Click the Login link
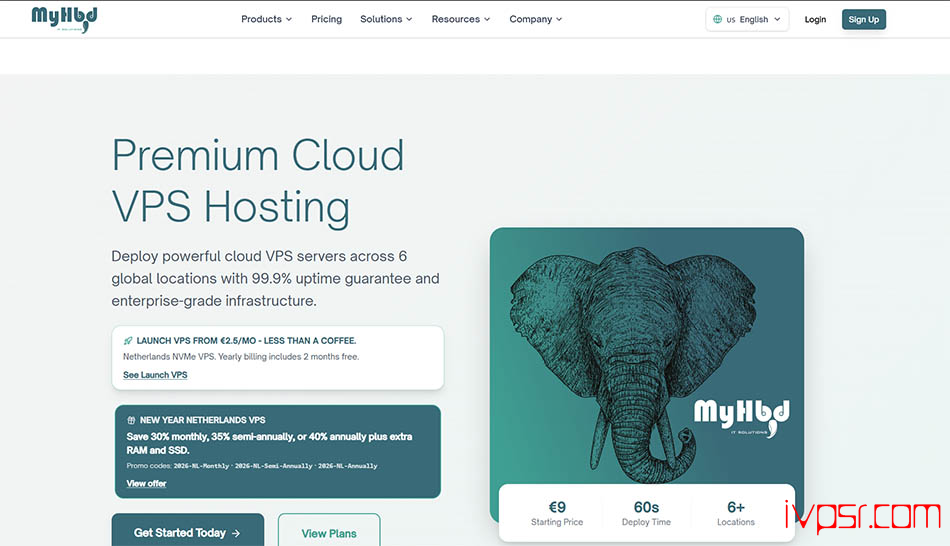The width and height of the screenshot is (950, 546). pyautogui.click(x=815, y=19)
